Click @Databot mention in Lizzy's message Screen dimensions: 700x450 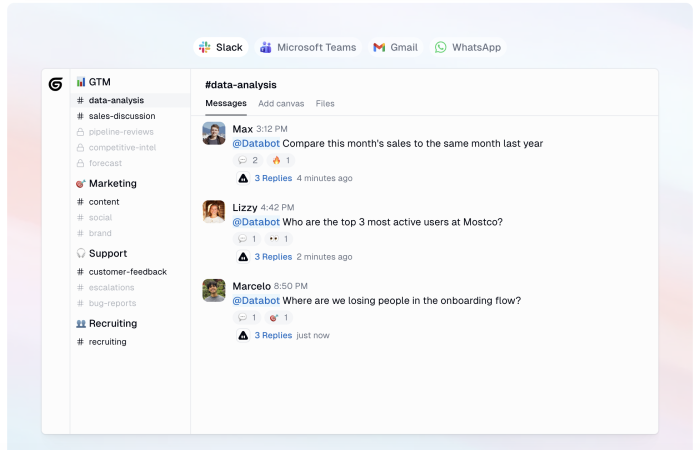pyautogui.click(x=256, y=222)
